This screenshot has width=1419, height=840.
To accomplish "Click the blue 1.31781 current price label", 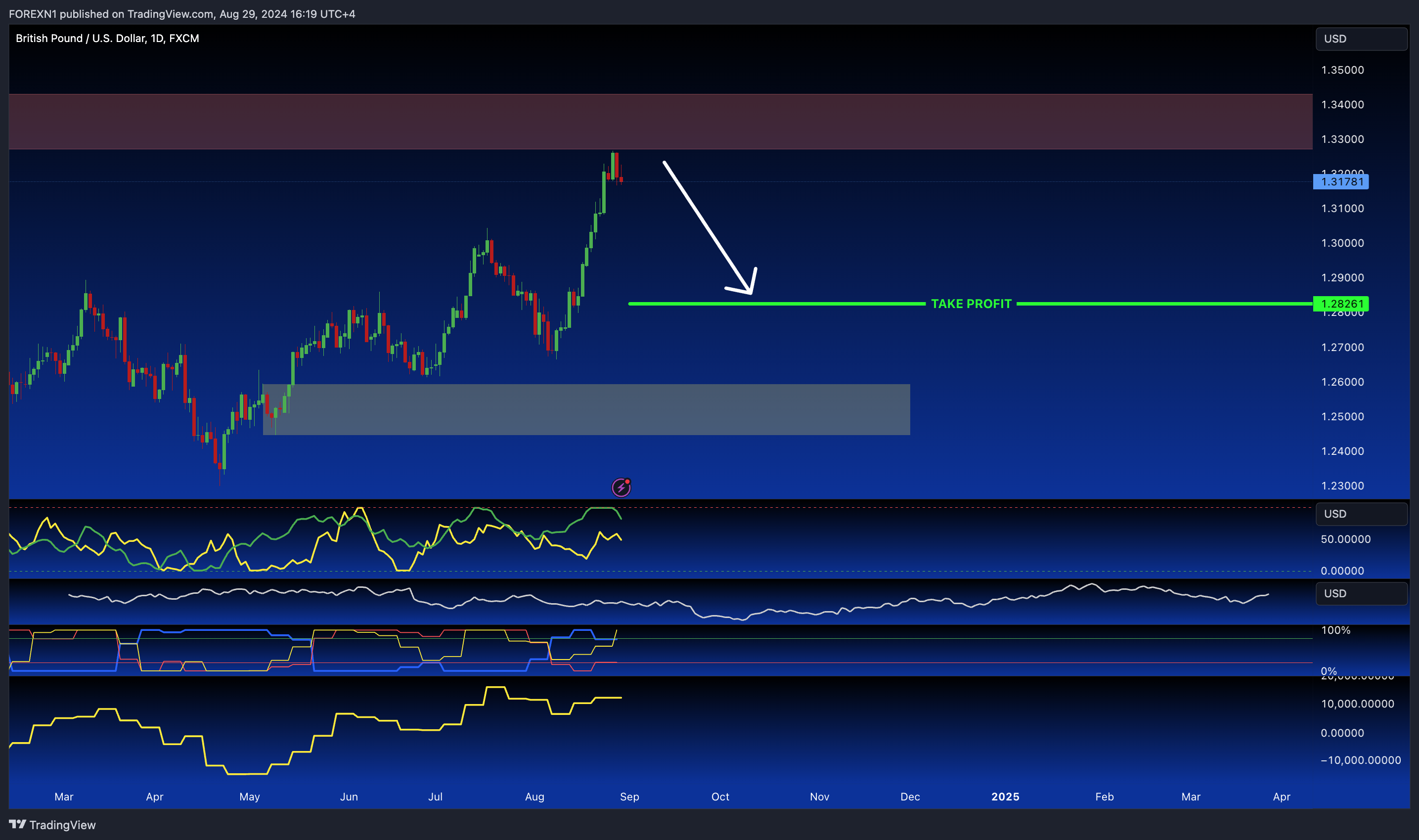I will pos(1340,182).
